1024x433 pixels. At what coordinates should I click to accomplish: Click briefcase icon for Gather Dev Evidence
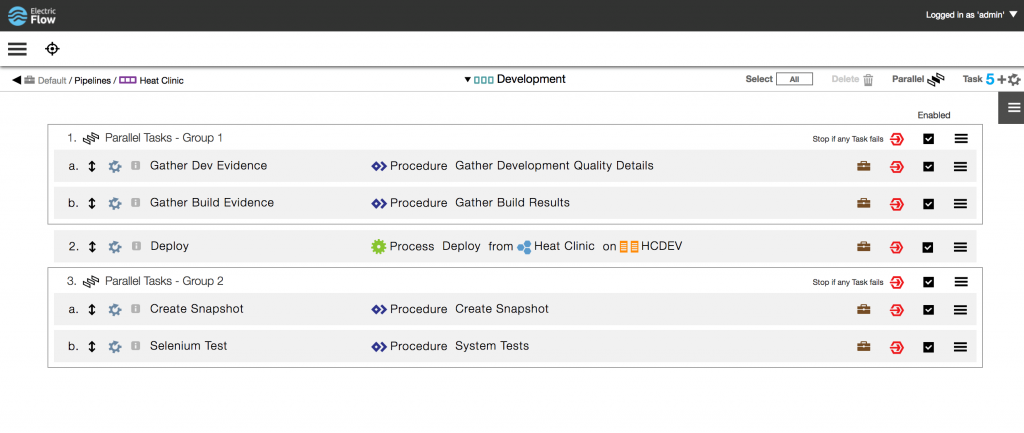tap(863, 167)
